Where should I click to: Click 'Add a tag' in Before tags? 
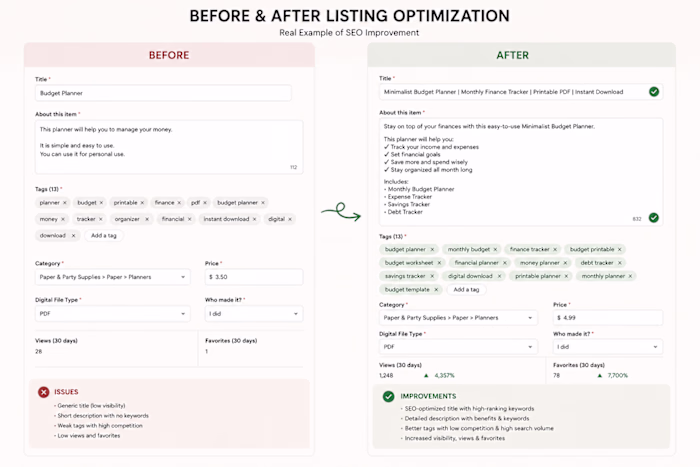[x=104, y=235]
